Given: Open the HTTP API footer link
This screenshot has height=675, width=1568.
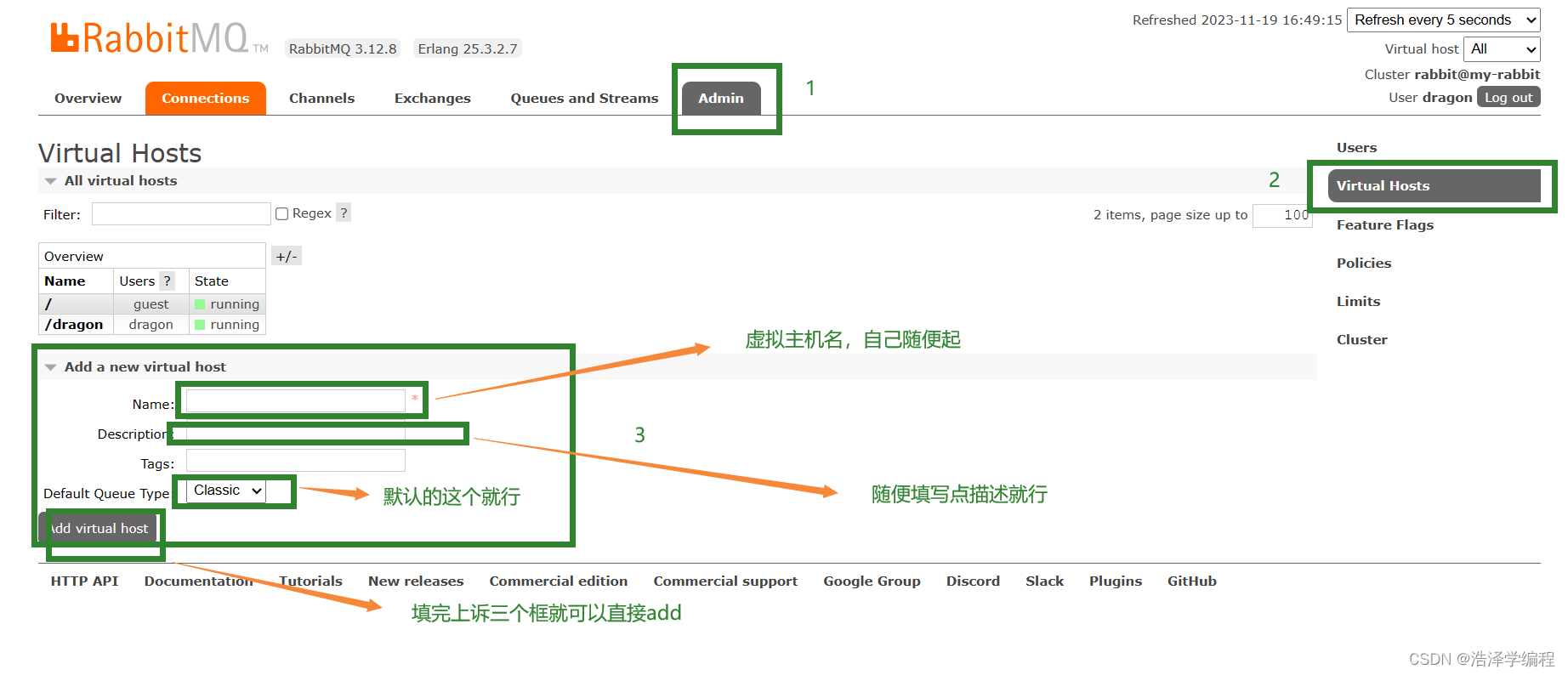Looking at the screenshot, I should point(84,581).
